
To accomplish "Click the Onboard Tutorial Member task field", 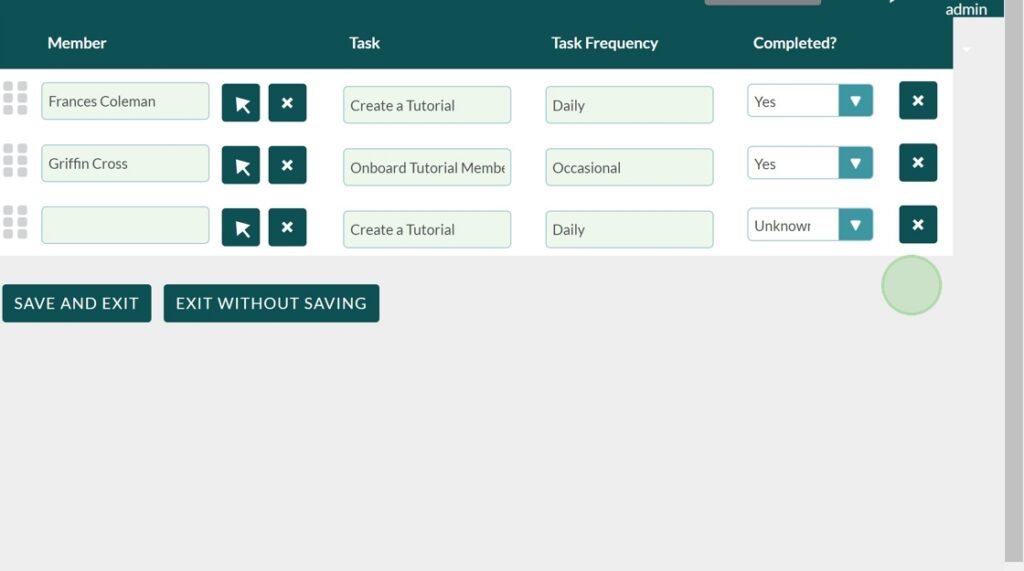I will click(x=427, y=168).
